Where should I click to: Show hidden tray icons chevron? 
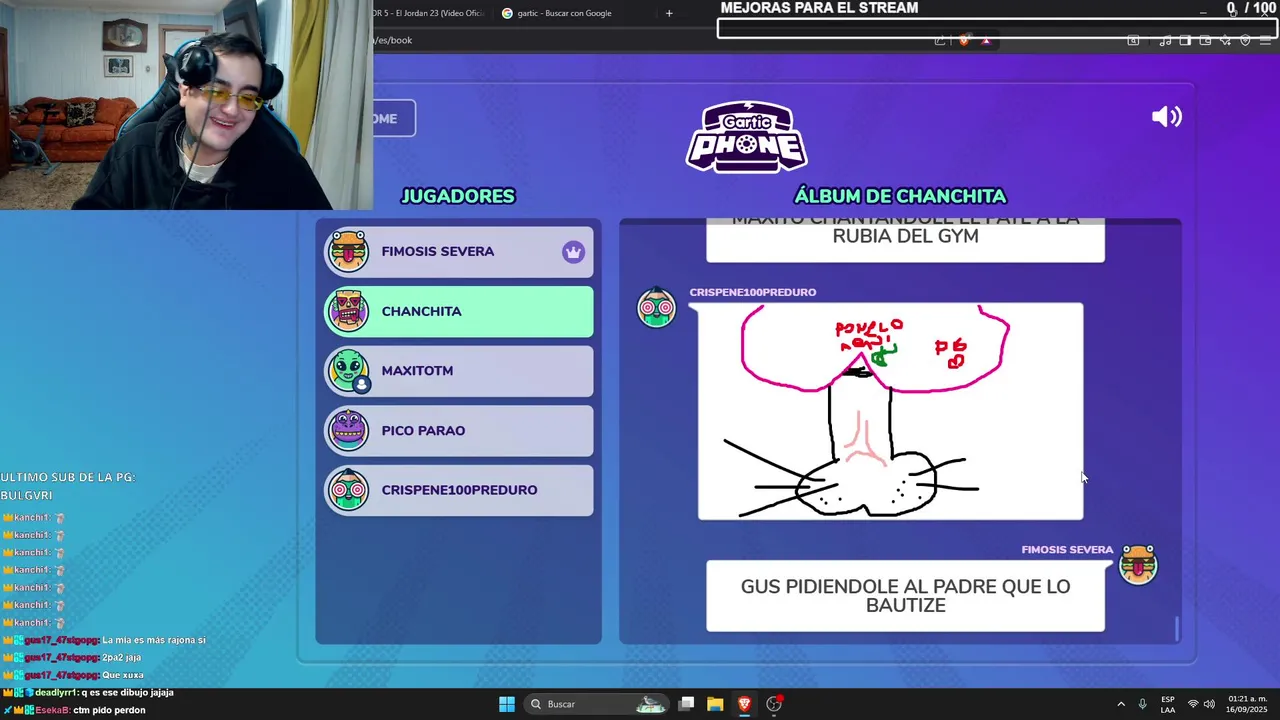tap(1121, 704)
